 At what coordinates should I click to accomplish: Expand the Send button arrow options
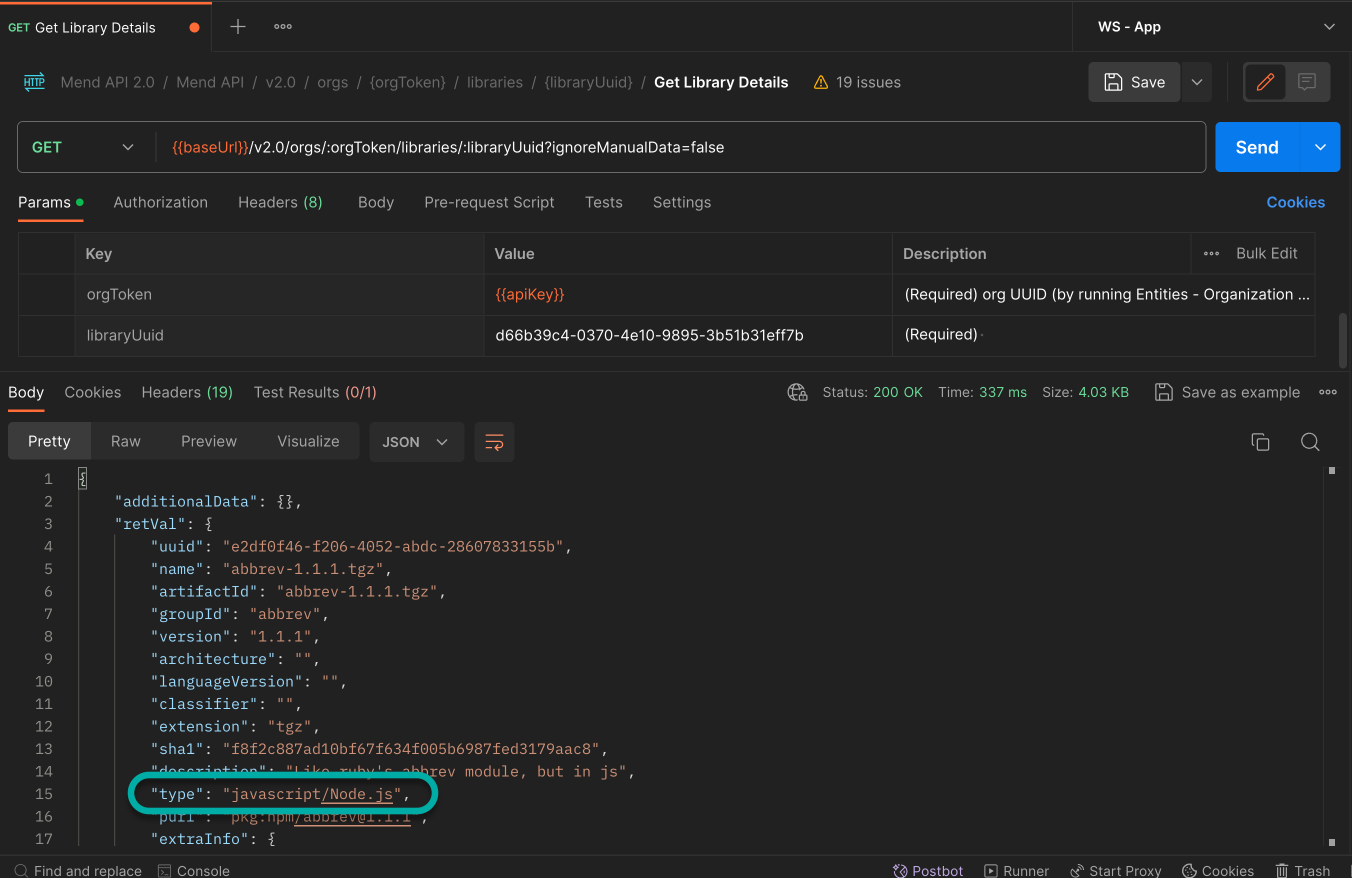click(1320, 147)
